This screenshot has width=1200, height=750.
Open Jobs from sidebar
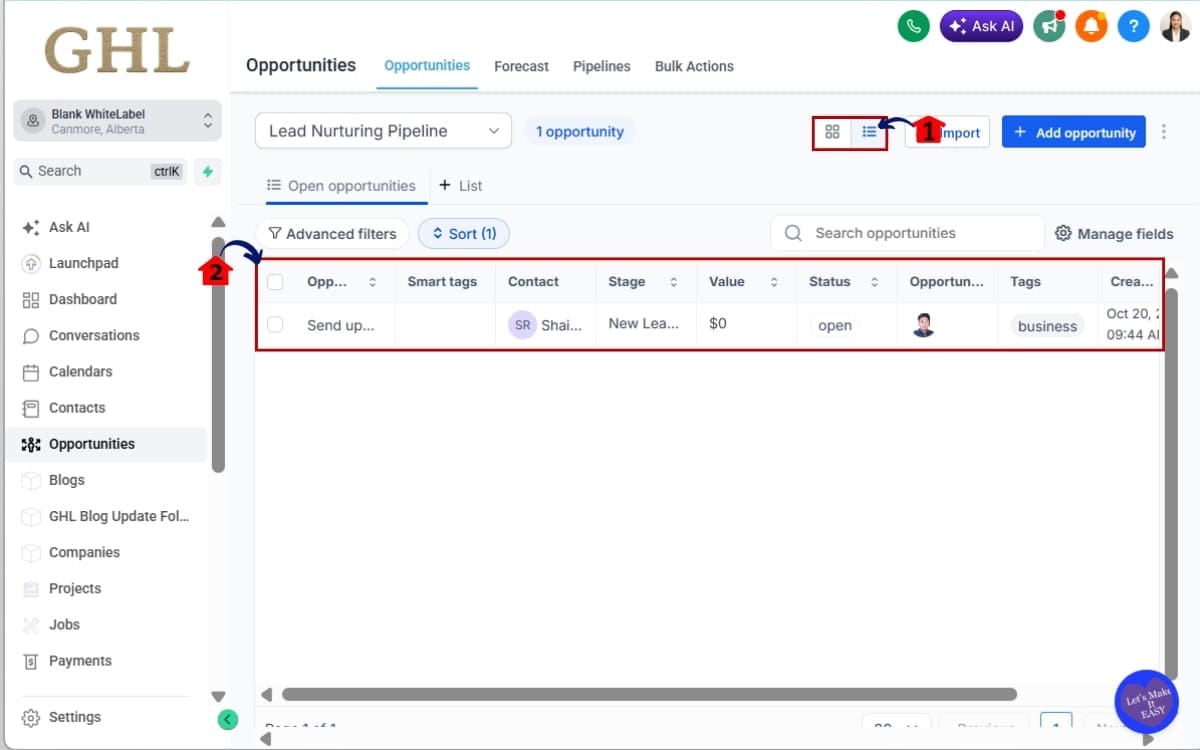[x=64, y=624]
